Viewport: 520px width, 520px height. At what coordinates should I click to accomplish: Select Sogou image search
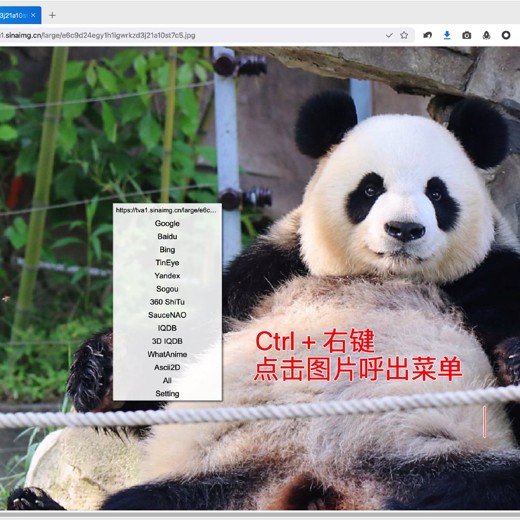pos(167,289)
